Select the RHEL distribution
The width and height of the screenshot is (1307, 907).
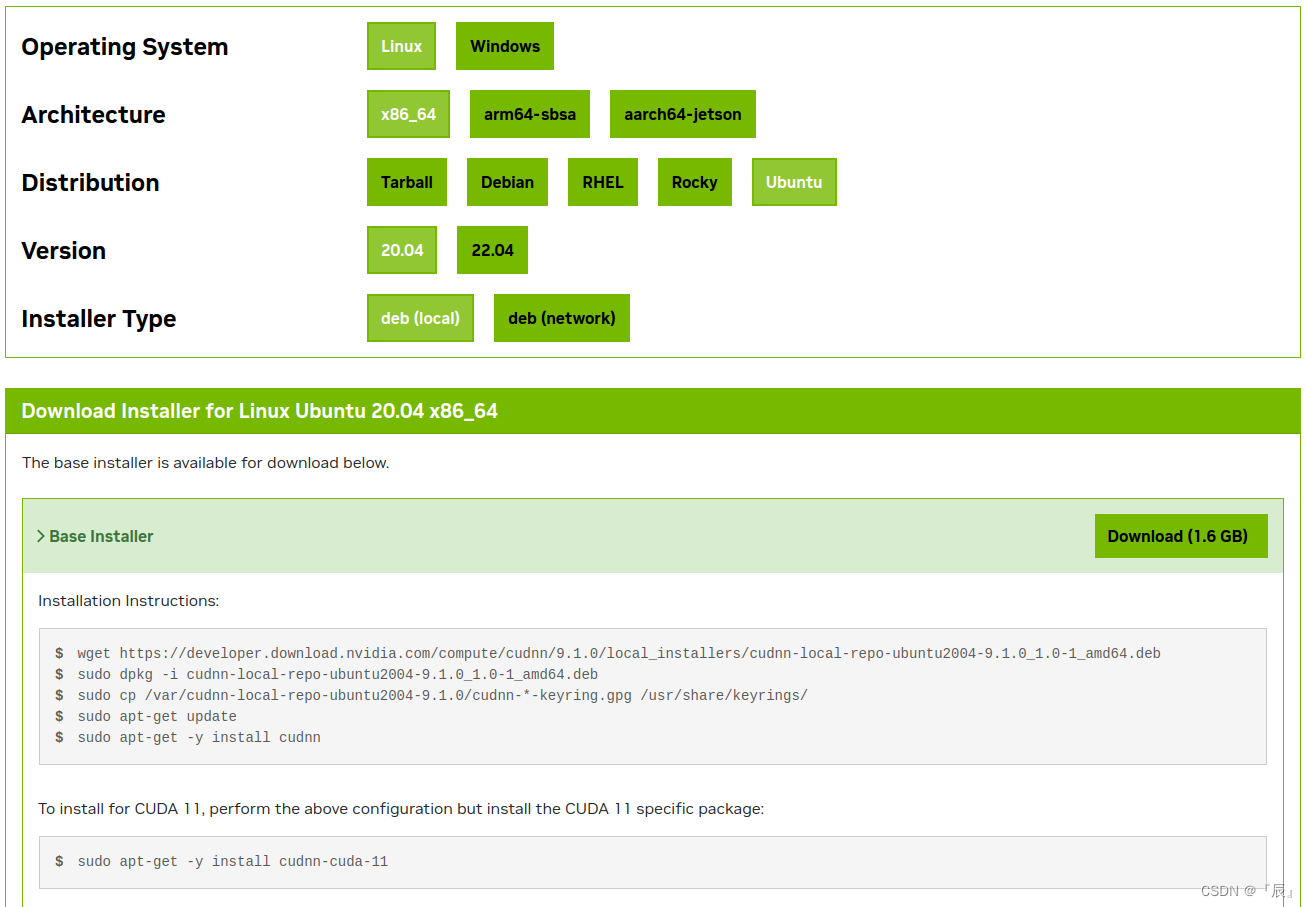tap(602, 181)
